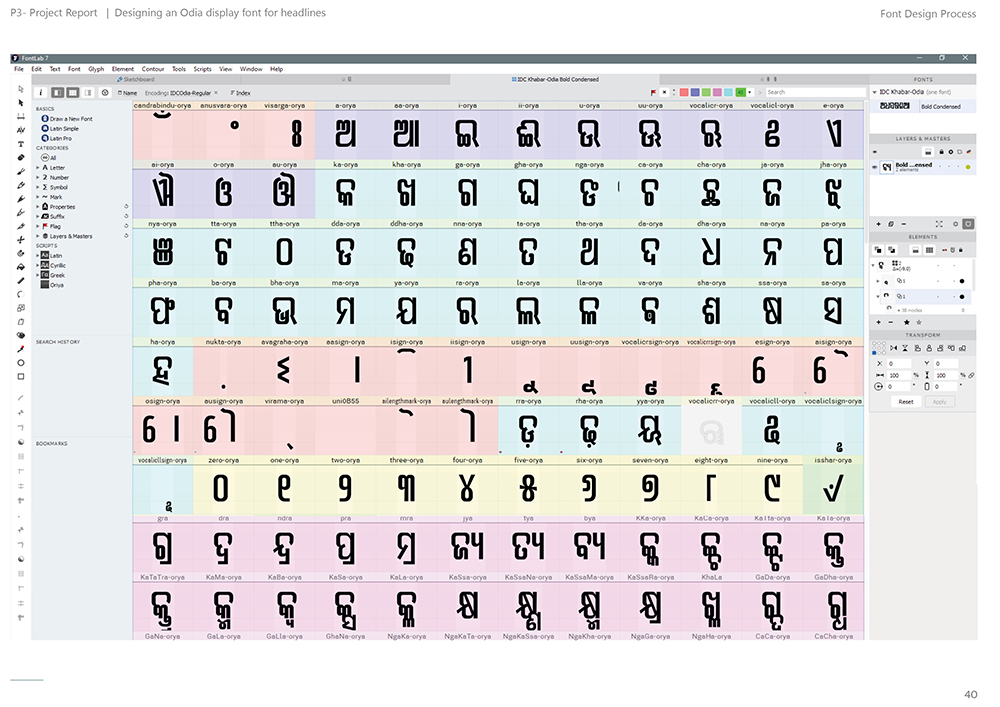Select the Oriya script filter
1000x707 pixels.
point(52,285)
